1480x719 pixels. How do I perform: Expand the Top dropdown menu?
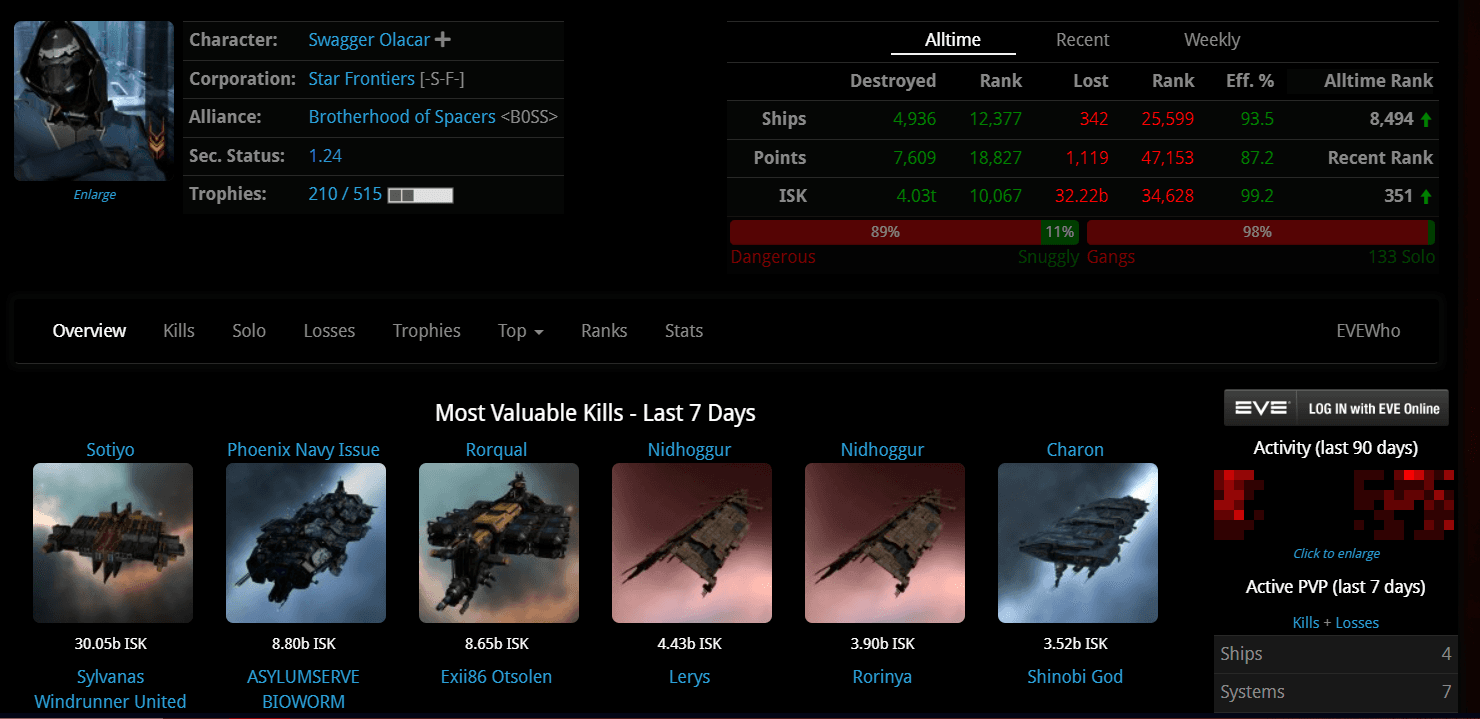coord(520,331)
